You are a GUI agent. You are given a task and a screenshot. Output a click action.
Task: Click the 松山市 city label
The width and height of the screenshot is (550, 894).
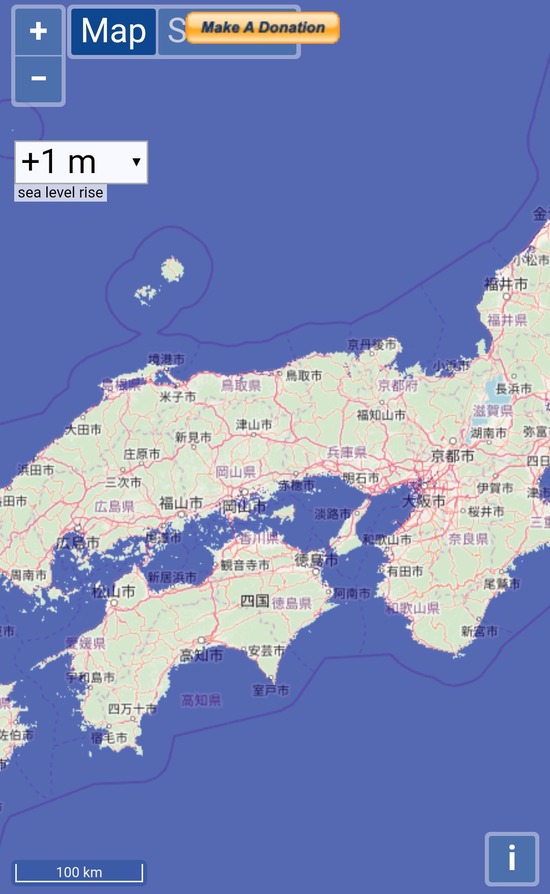click(x=114, y=591)
